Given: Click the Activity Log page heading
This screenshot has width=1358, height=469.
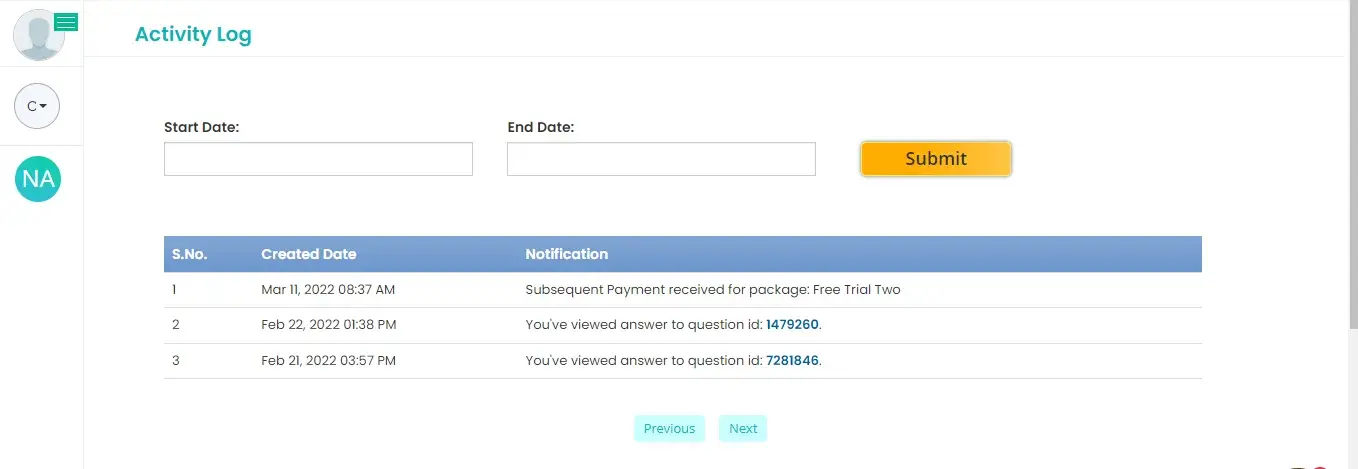Looking at the screenshot, I should point(193,34).
